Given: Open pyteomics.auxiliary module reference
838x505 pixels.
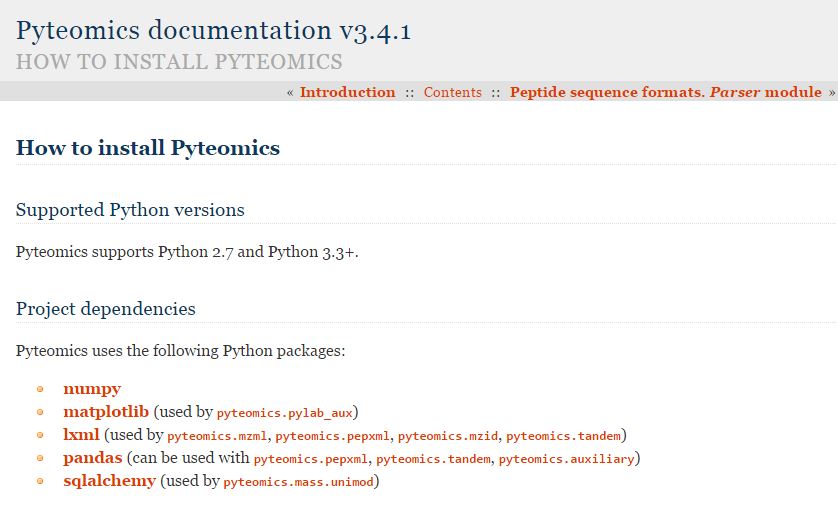Looking at the screenshot, I should click(567, 459).
